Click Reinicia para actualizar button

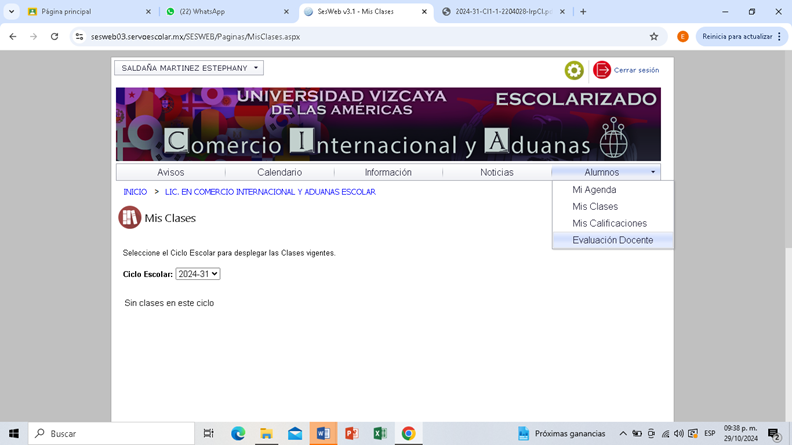[x=741, y=36]
